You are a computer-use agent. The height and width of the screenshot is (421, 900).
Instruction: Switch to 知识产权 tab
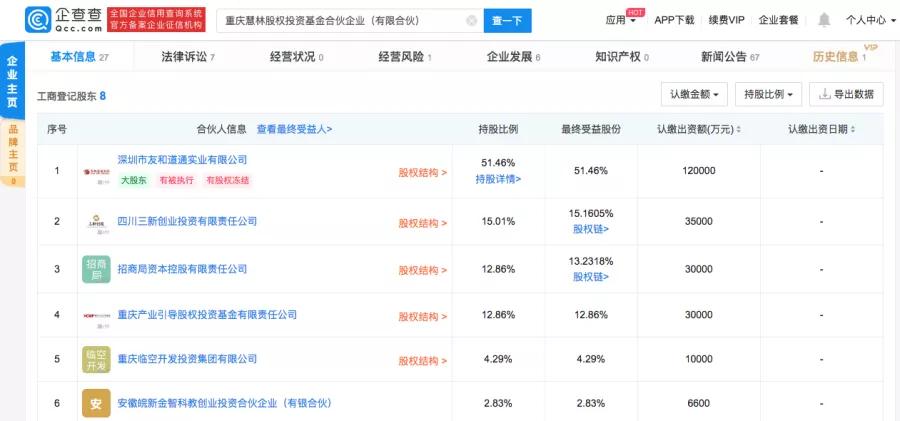(622, 57)
